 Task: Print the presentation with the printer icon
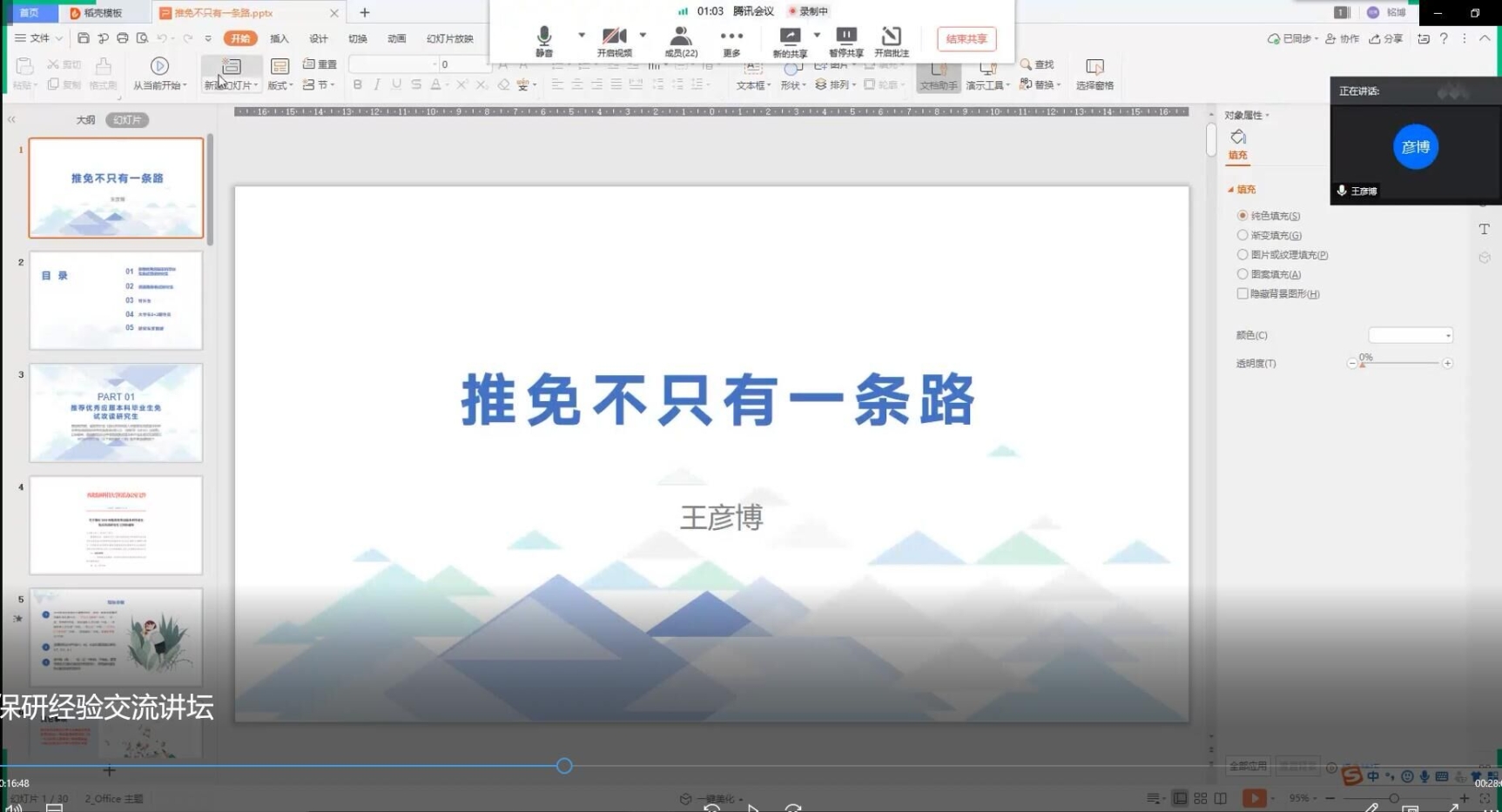click(123, 38)
